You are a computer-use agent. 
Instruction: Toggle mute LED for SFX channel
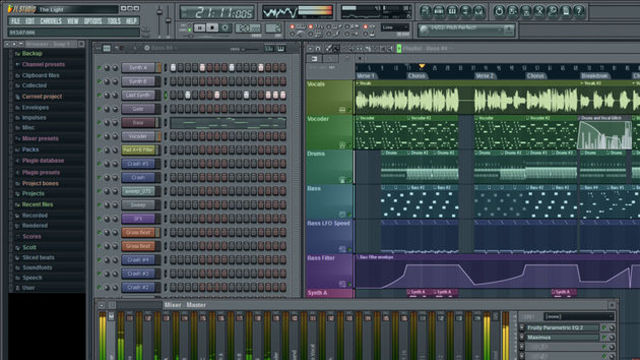pos(99,219)
